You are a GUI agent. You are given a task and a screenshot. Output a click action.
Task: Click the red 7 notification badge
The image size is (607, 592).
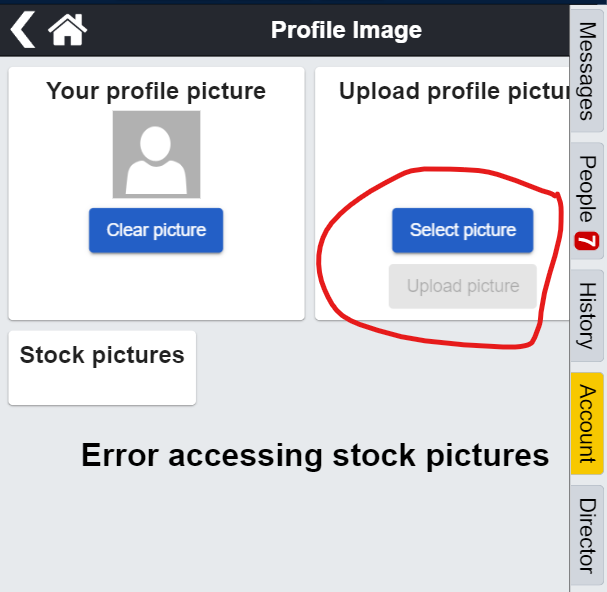pos(586,242)
